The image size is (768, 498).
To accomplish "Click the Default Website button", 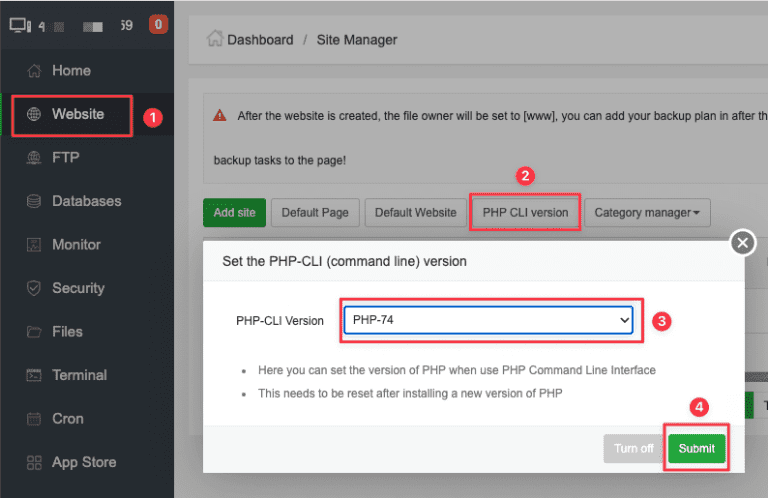I will pos(415,212).
